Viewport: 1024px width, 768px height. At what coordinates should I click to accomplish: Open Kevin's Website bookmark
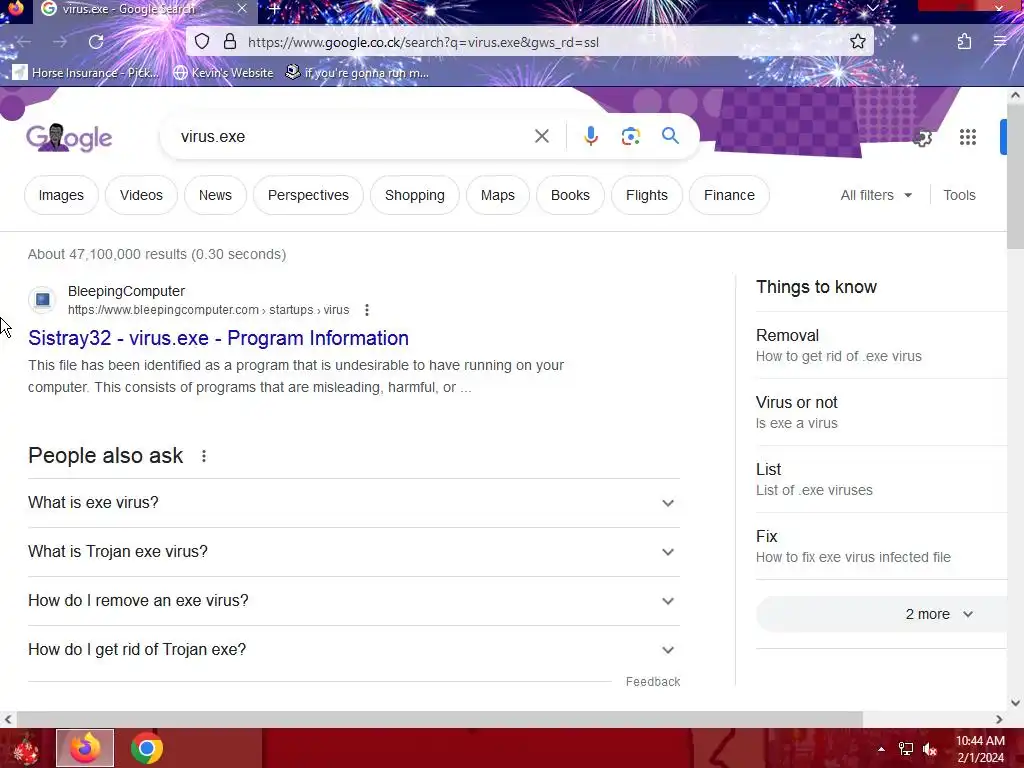click(223, 72)
